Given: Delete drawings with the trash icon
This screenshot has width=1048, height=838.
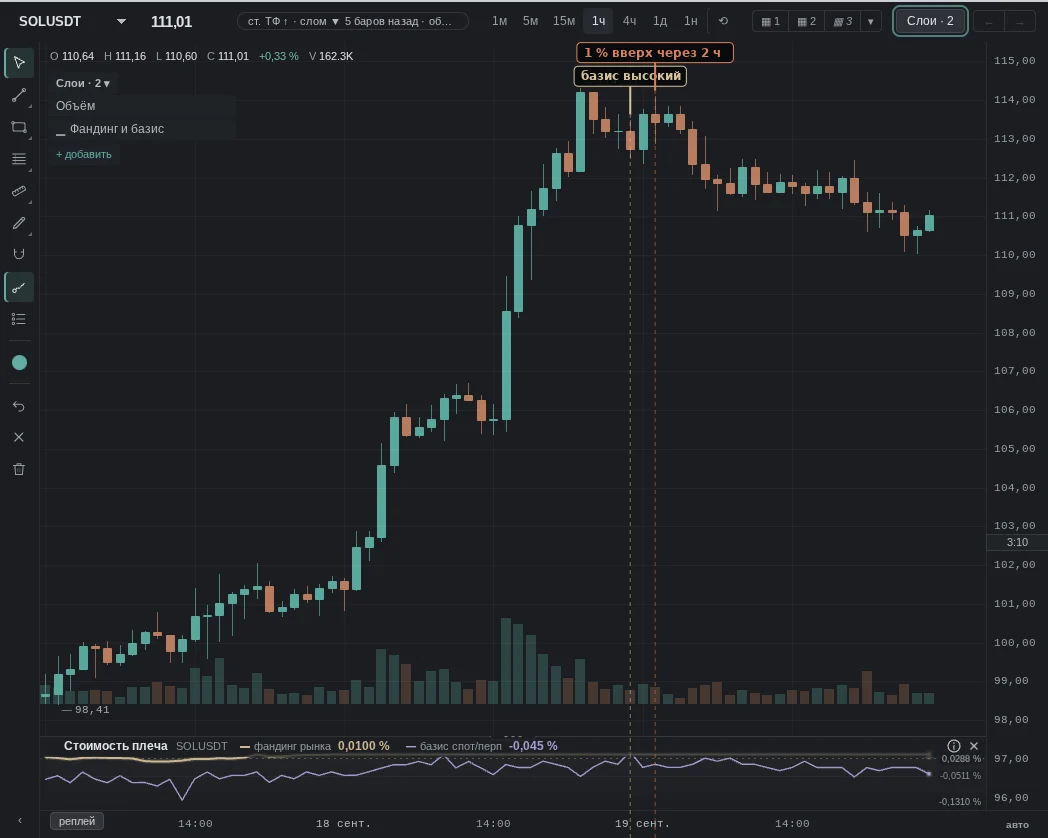Looking at the screenshot, I should point(19,469).
